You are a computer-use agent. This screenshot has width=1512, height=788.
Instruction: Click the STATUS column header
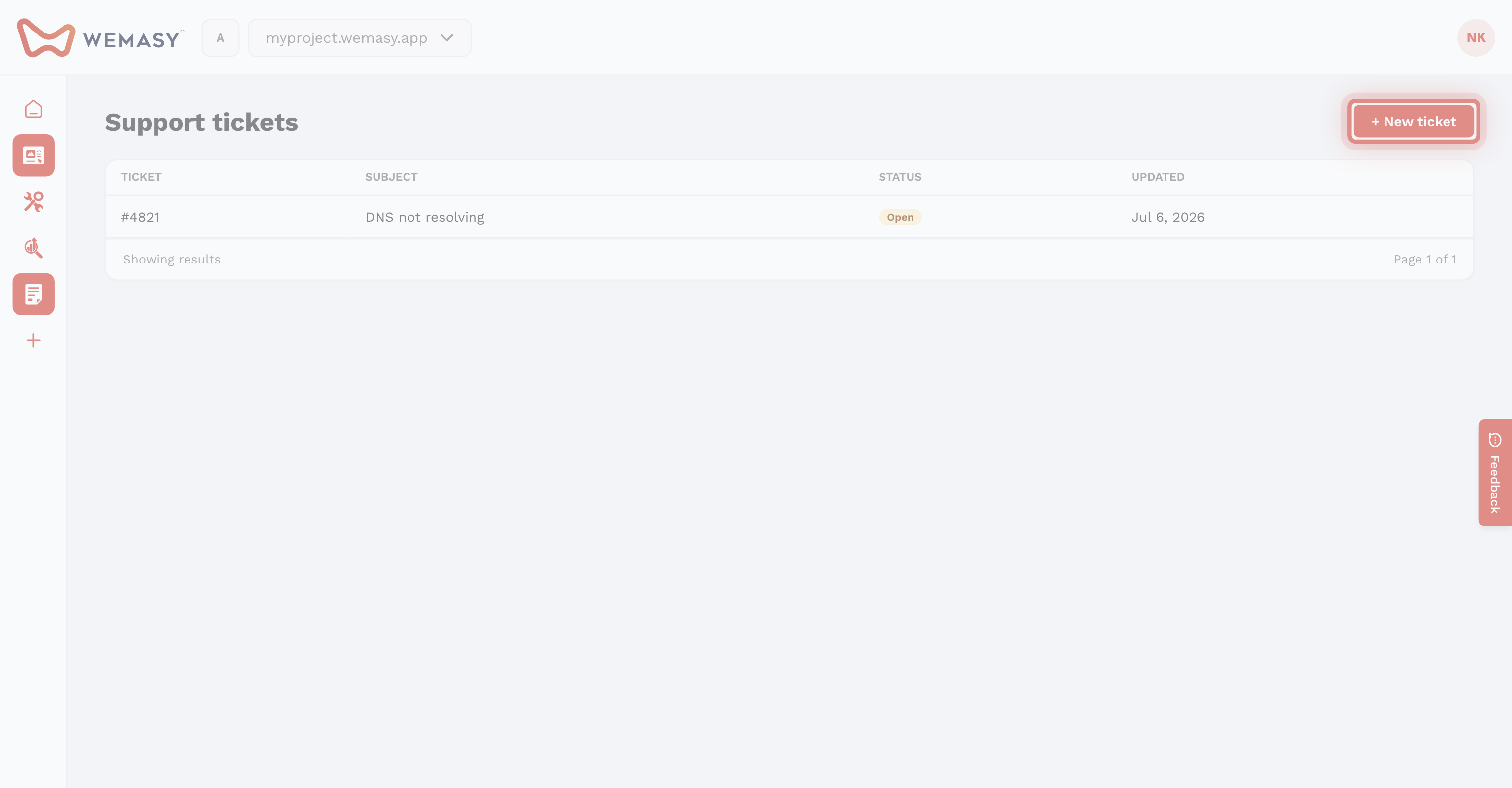tap(900, 177)
